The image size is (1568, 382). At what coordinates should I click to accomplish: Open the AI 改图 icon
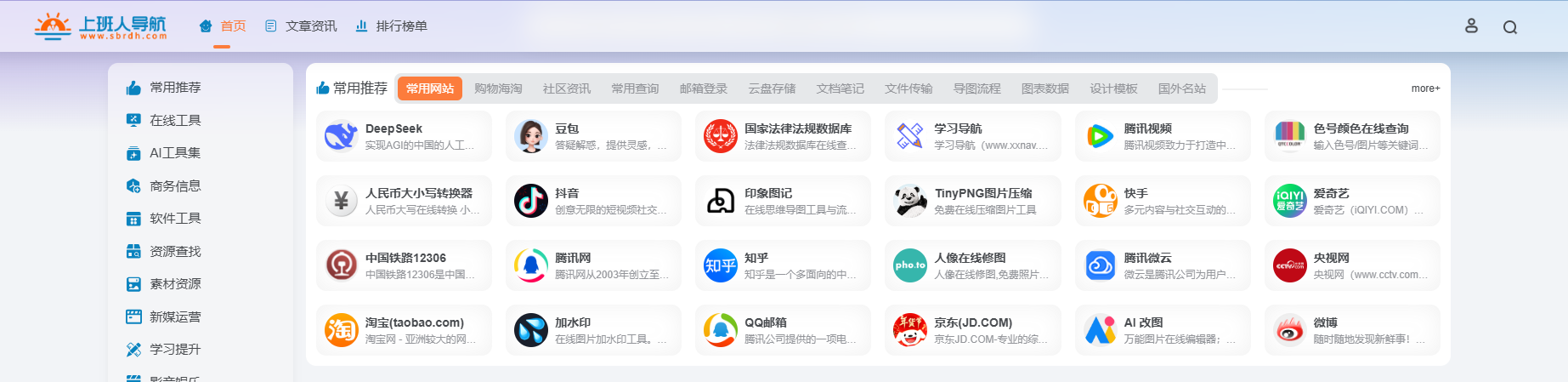1100,330
